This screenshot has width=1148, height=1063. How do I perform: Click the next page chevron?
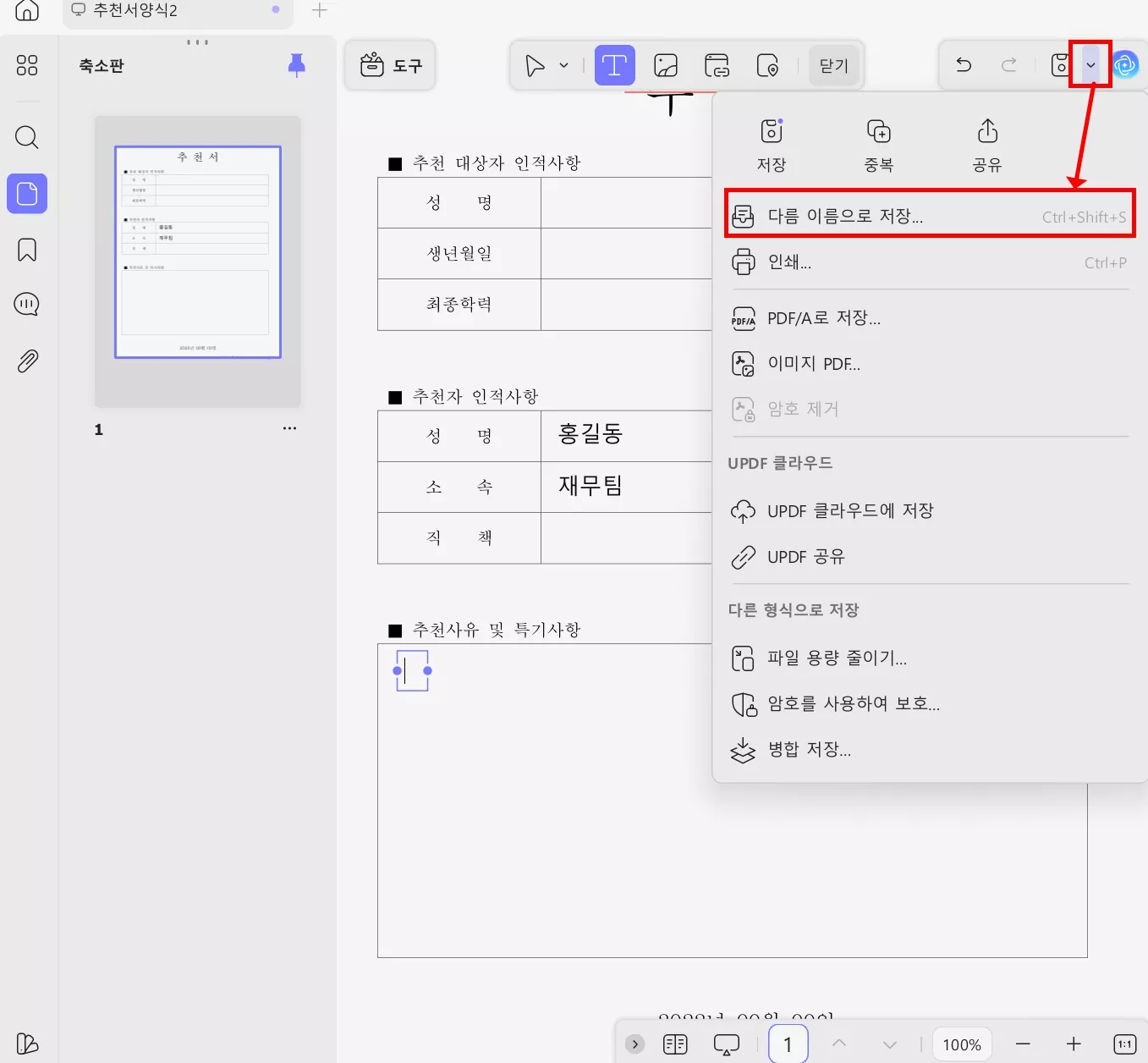coord(889,1044)
